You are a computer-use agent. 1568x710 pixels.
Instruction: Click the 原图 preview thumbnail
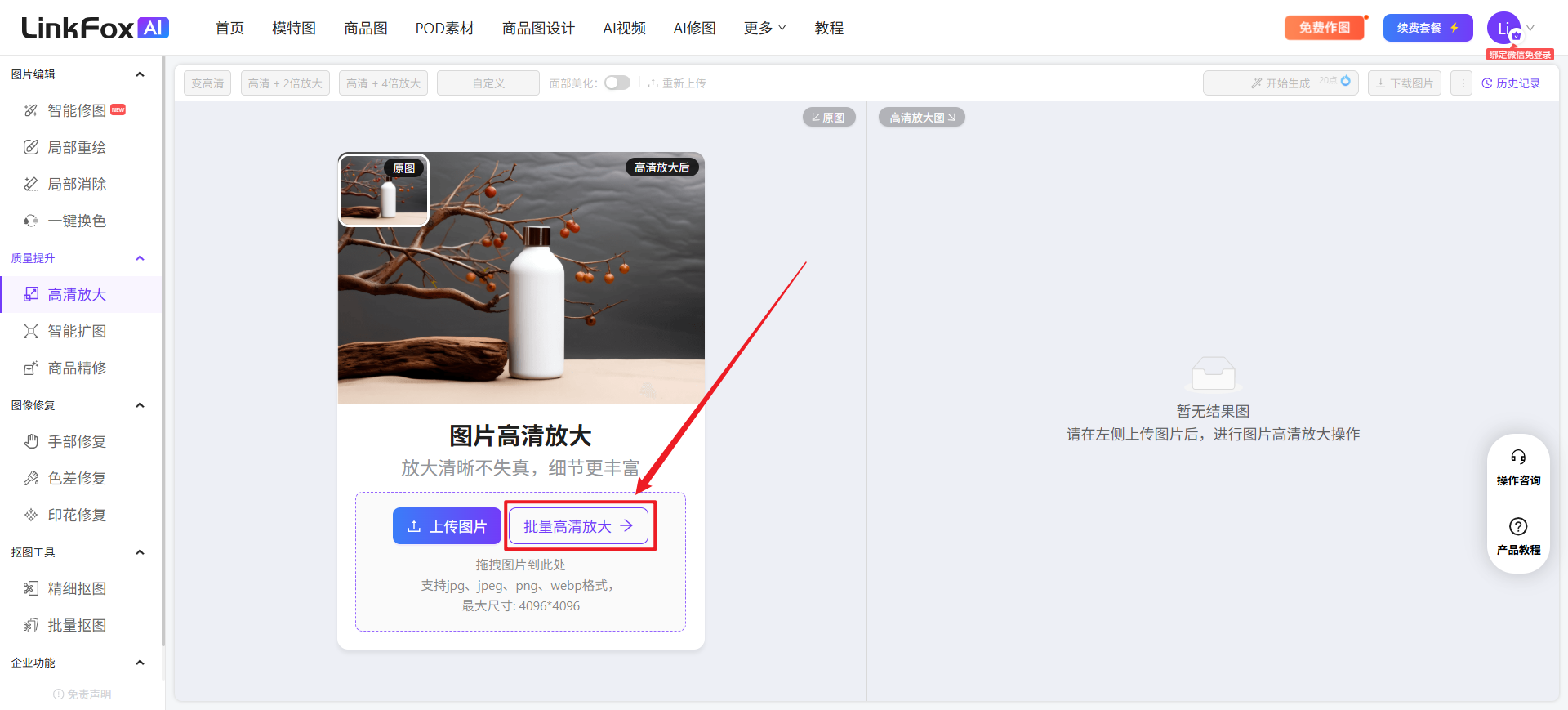(384, 190)
